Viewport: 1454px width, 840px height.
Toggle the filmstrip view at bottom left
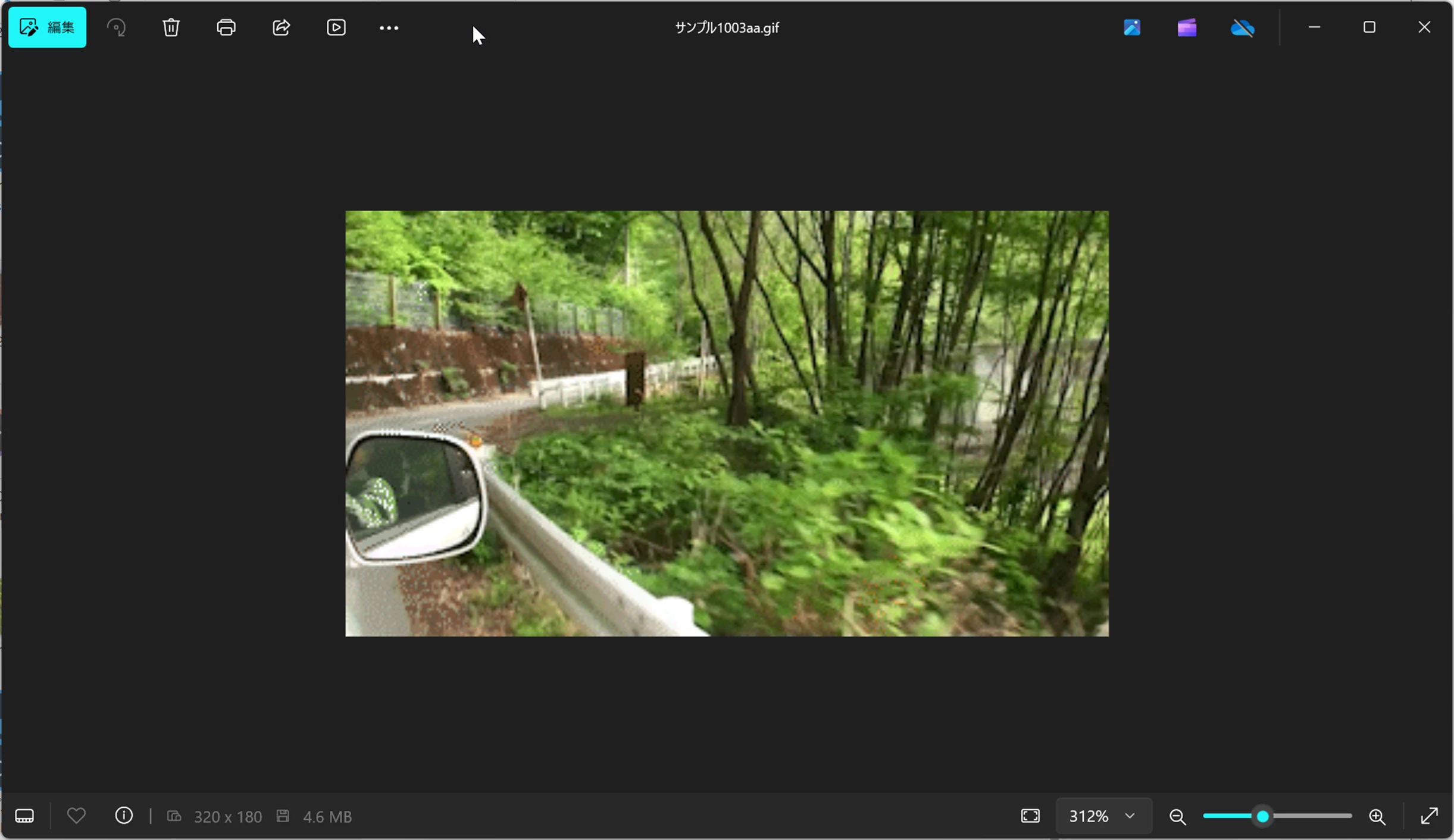click(x=24, y=816)
